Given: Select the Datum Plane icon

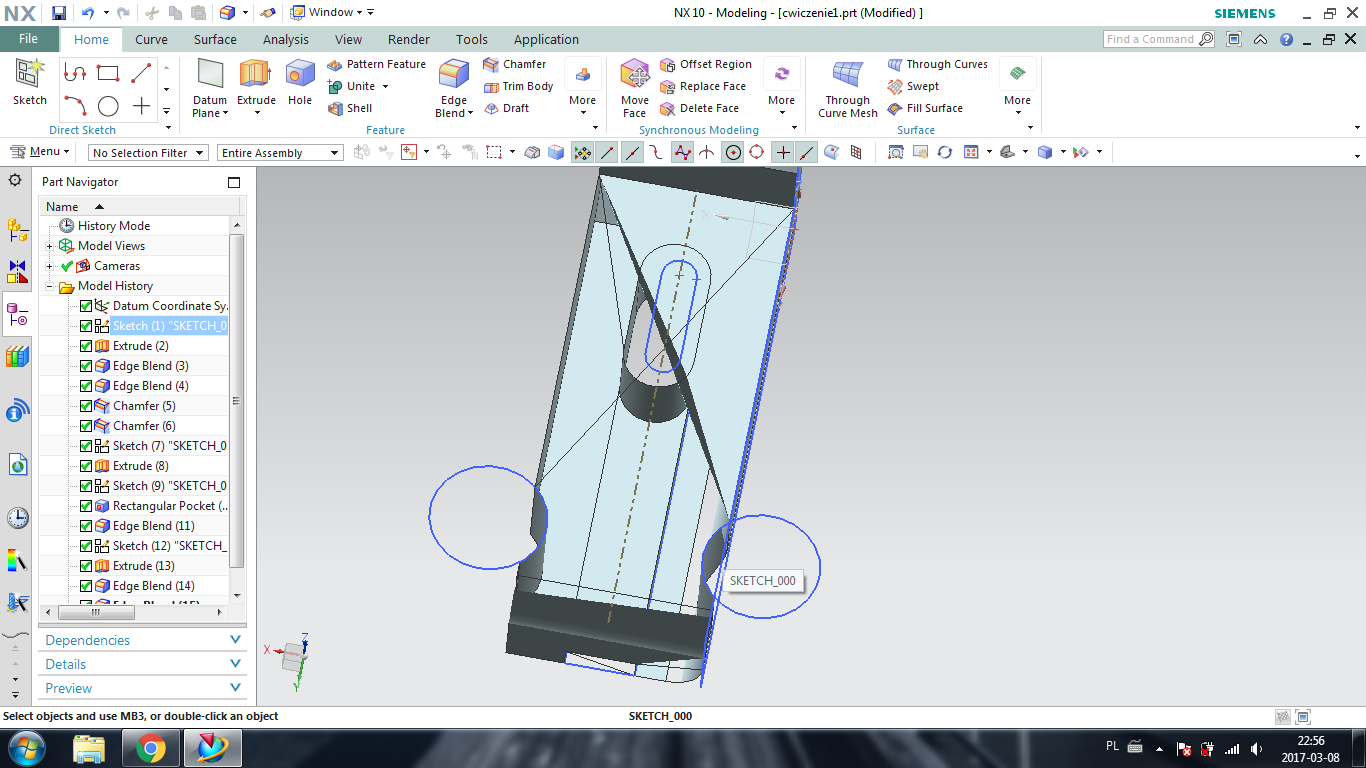Looking at the screenshot, I should (x=210, y=75).
